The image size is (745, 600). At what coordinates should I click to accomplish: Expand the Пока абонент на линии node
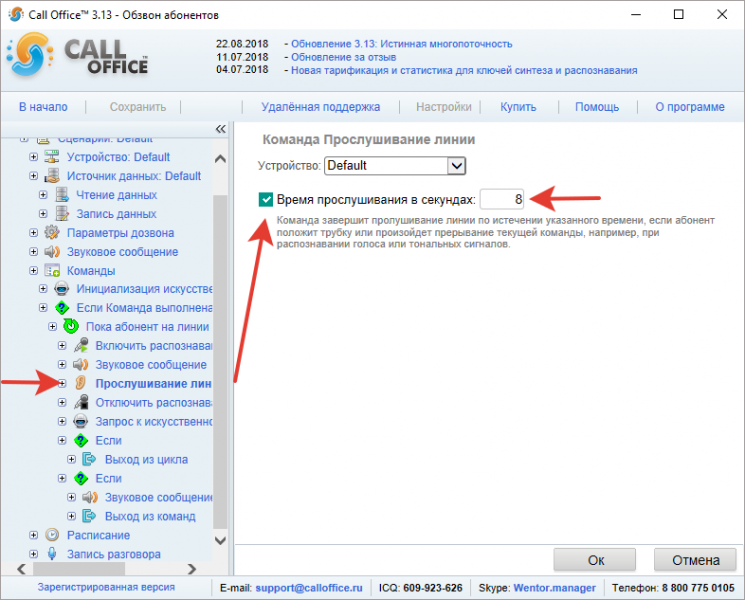52,326
